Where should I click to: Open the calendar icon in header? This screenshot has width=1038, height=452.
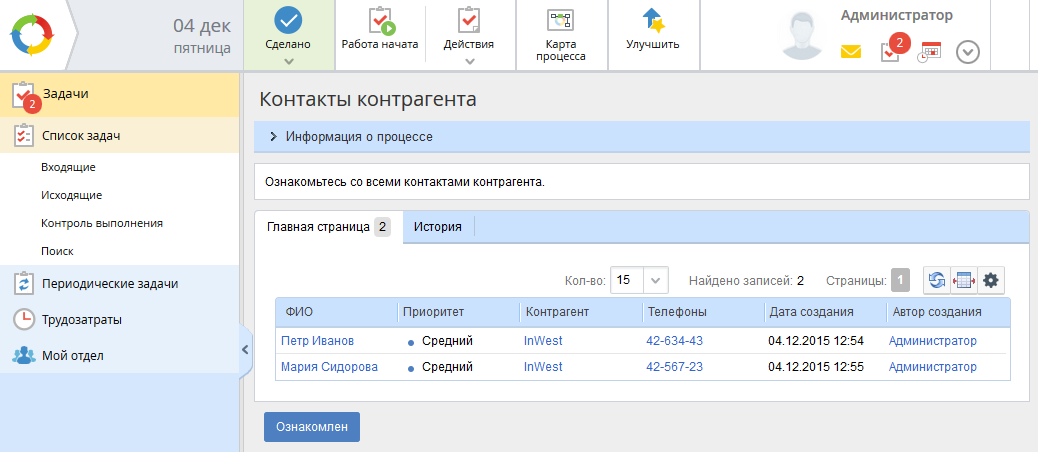click(x=929, y=52)
